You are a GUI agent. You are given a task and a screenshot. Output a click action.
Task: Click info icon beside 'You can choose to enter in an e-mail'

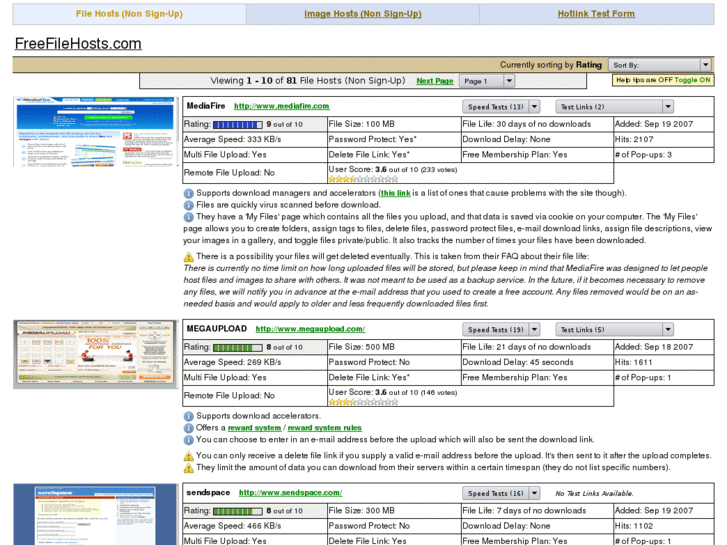[x=189, y=440]
